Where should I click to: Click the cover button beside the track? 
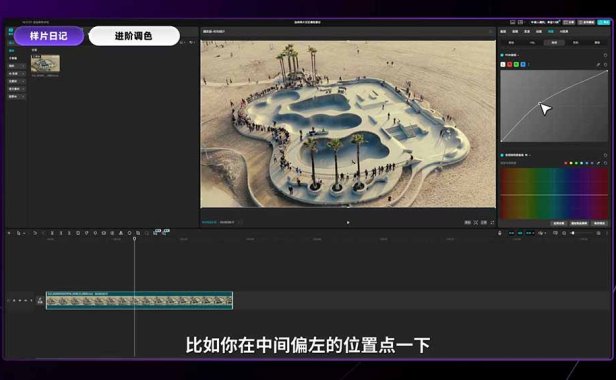40,300
